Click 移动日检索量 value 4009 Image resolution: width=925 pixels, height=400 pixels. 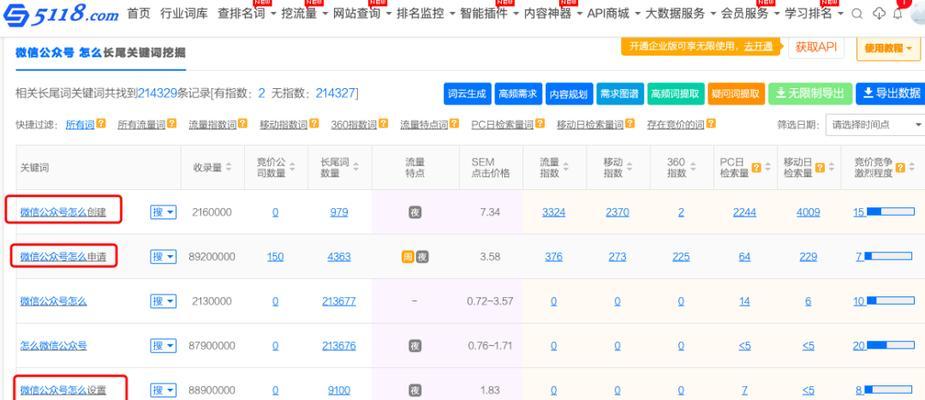click(808, 212)
